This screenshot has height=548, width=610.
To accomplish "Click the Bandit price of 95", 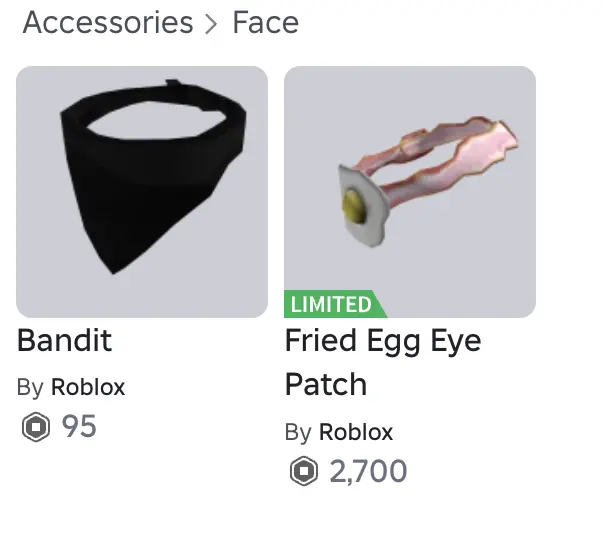I will [x=79, y=427].
